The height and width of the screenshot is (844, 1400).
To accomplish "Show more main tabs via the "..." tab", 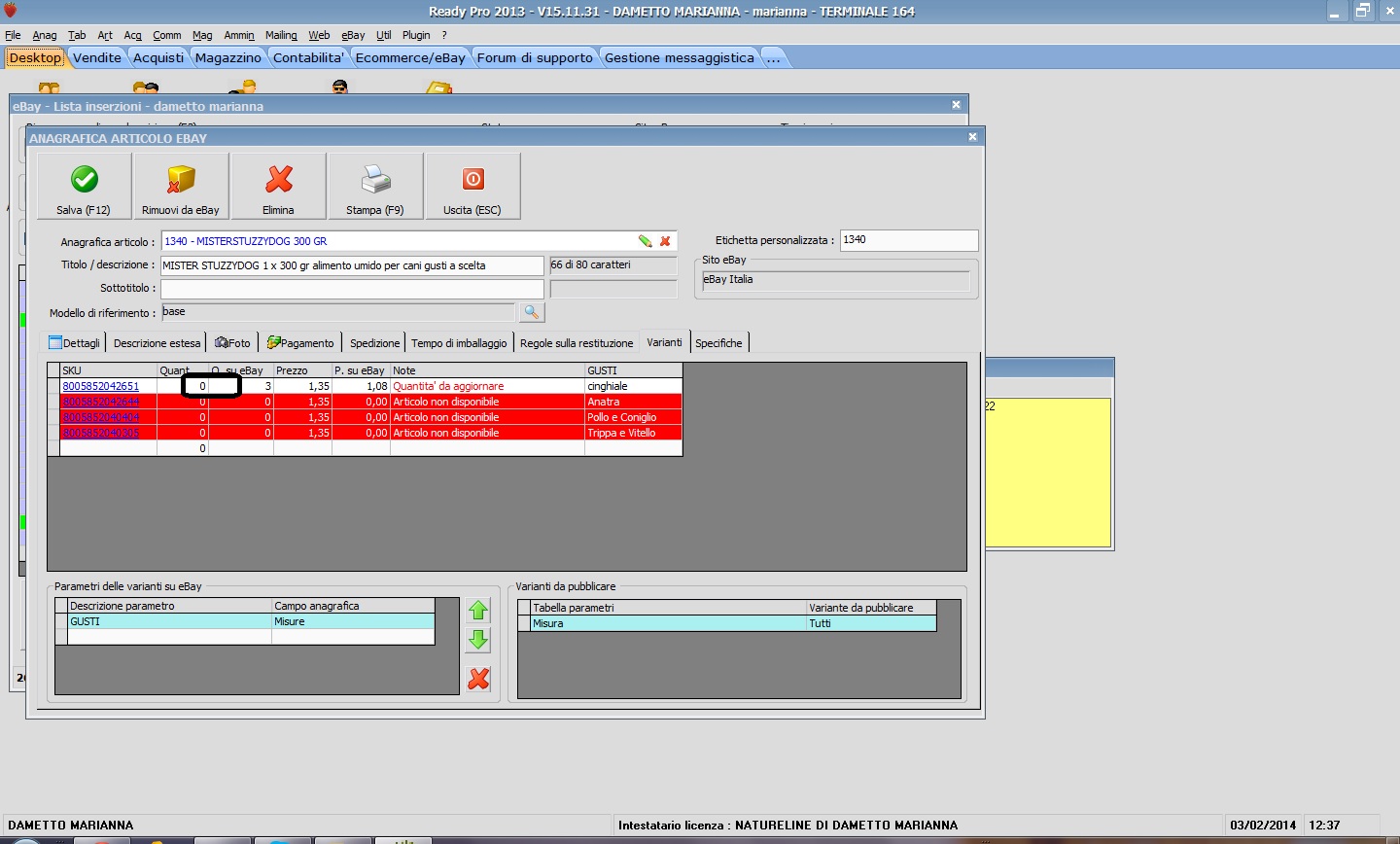I will (774, 57).
